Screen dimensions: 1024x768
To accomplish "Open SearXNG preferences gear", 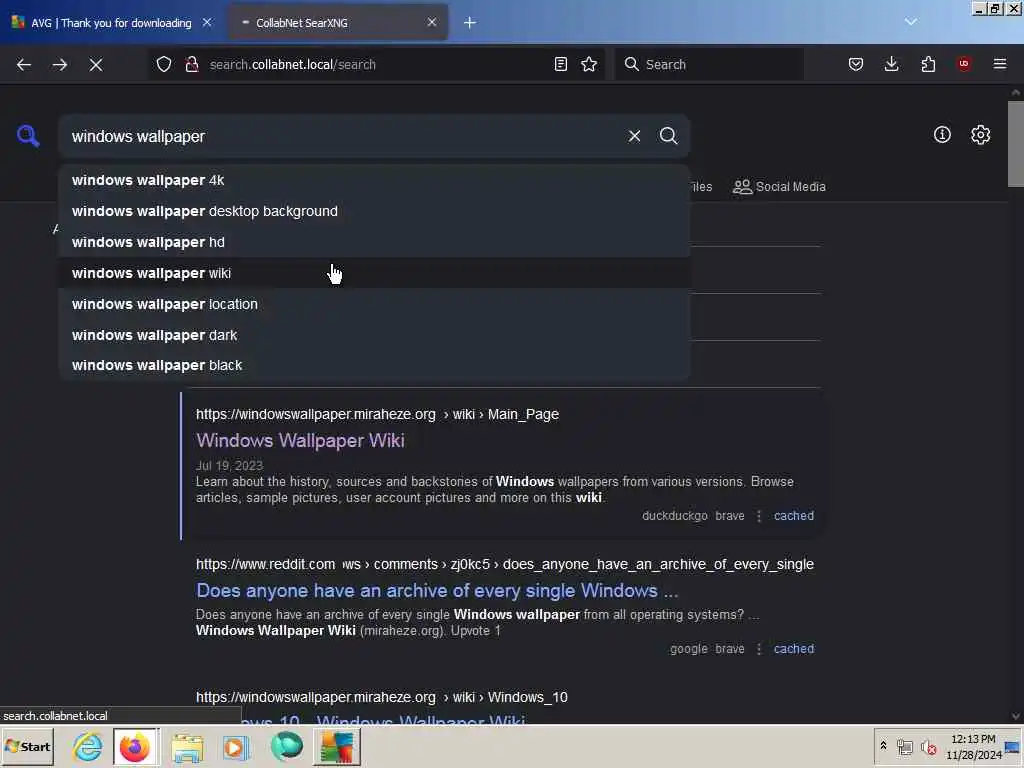I will tap(980, 135).
